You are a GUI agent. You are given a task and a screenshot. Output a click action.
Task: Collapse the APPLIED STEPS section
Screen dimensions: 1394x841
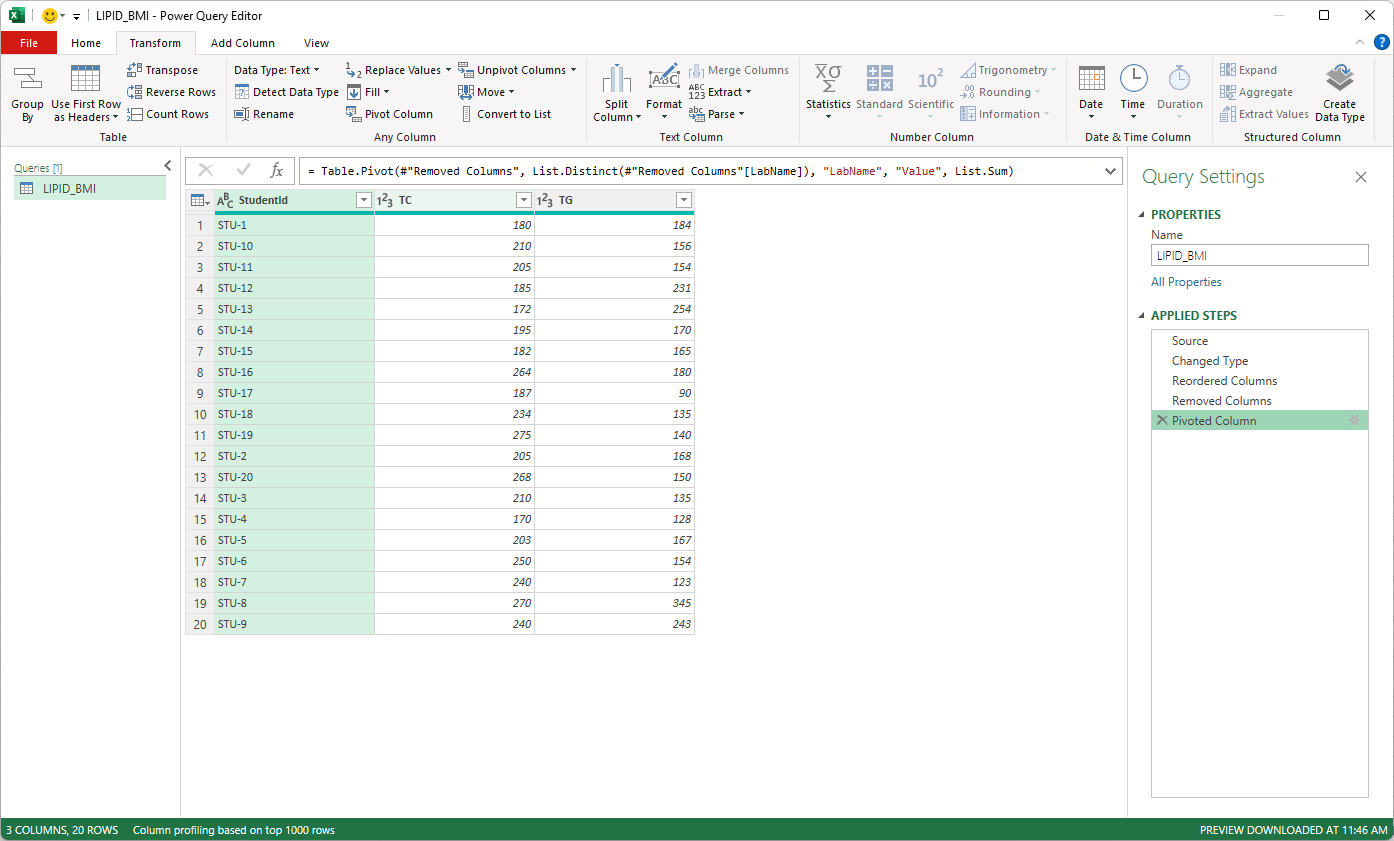tap(1143, 316)
